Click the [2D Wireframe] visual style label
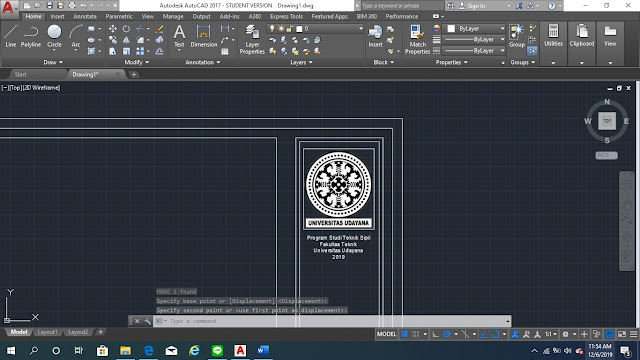 pos(41,88)
